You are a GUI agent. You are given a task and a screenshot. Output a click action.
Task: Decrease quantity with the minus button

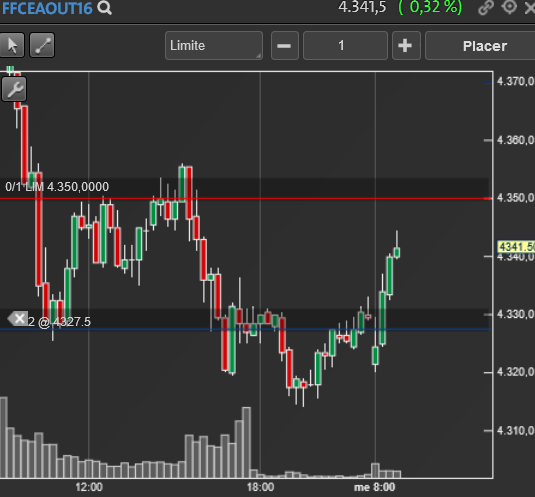(285, 46)
